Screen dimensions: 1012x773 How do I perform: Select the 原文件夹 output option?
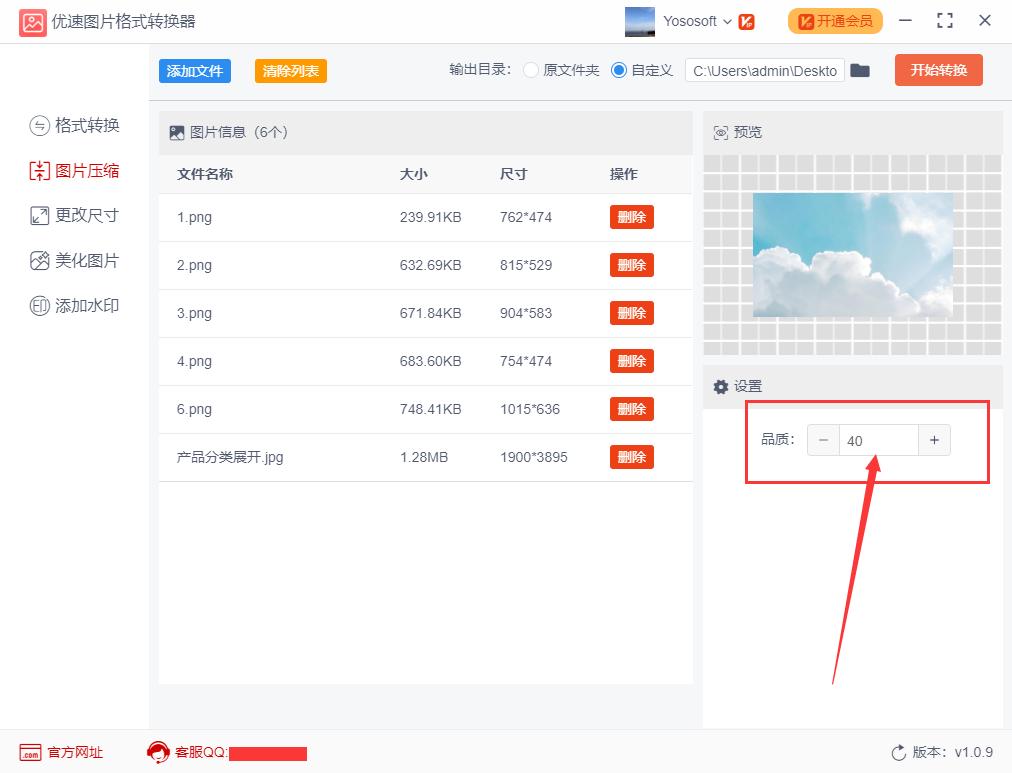click(530, 71)
